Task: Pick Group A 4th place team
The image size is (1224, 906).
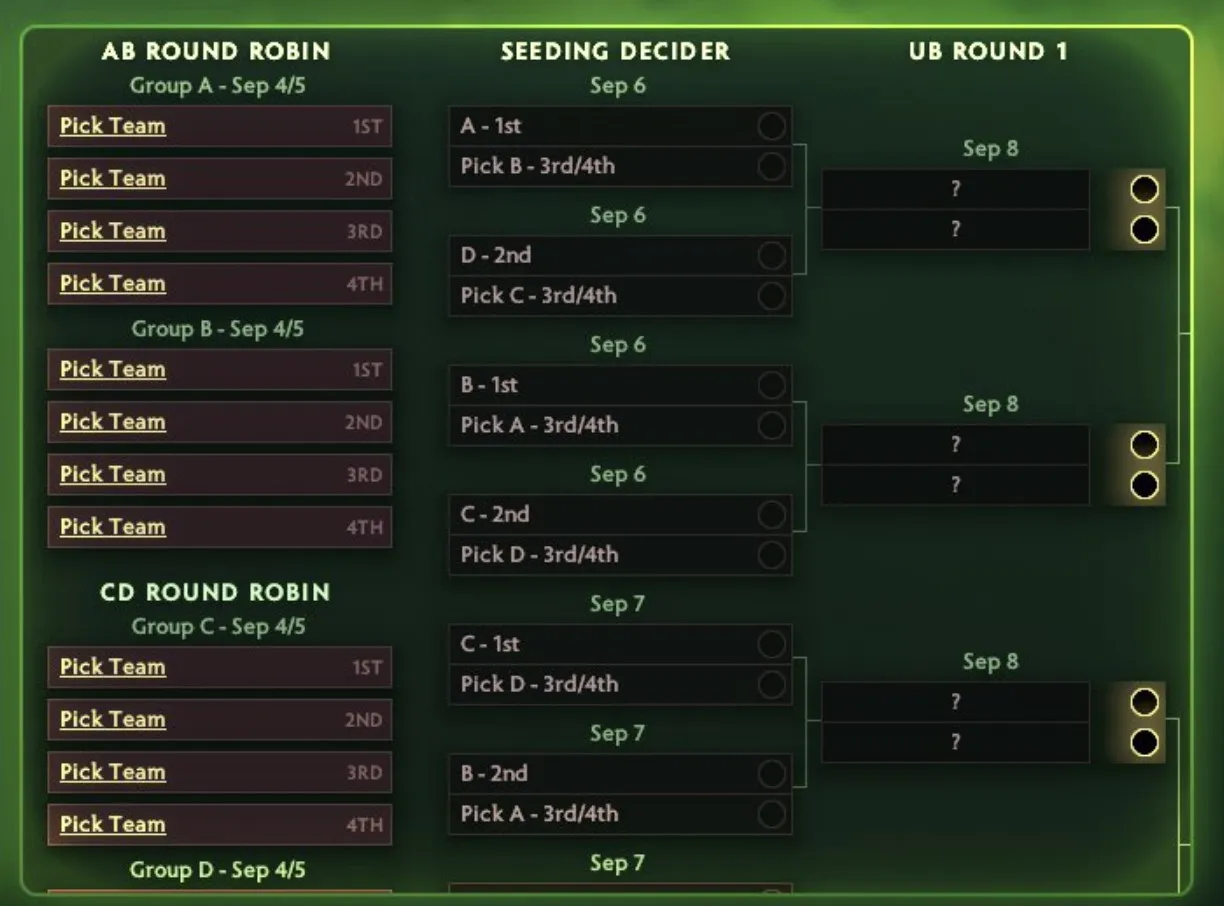Action: click(219, 283)
